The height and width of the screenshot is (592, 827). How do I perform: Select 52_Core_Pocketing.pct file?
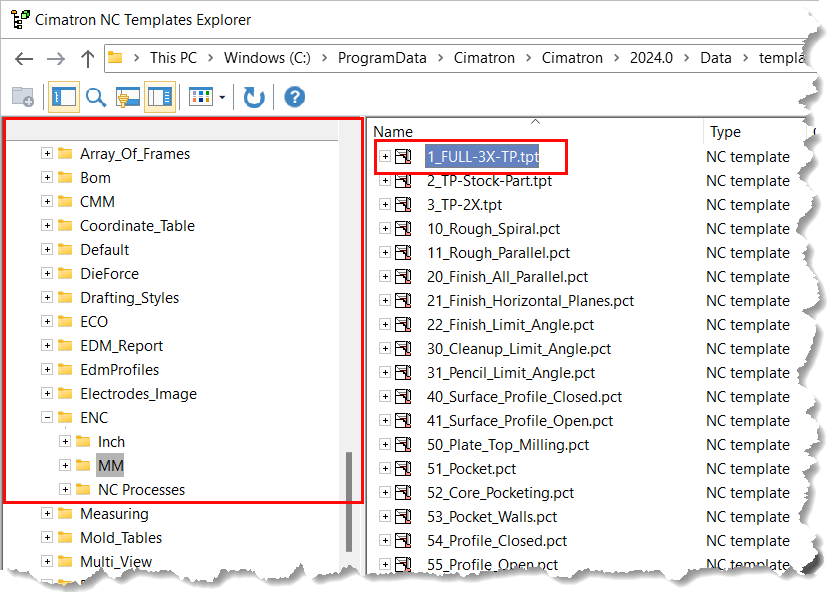point(501,492)
